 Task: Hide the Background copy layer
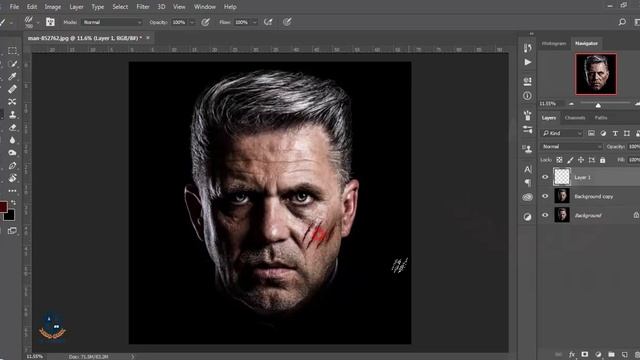545,196
